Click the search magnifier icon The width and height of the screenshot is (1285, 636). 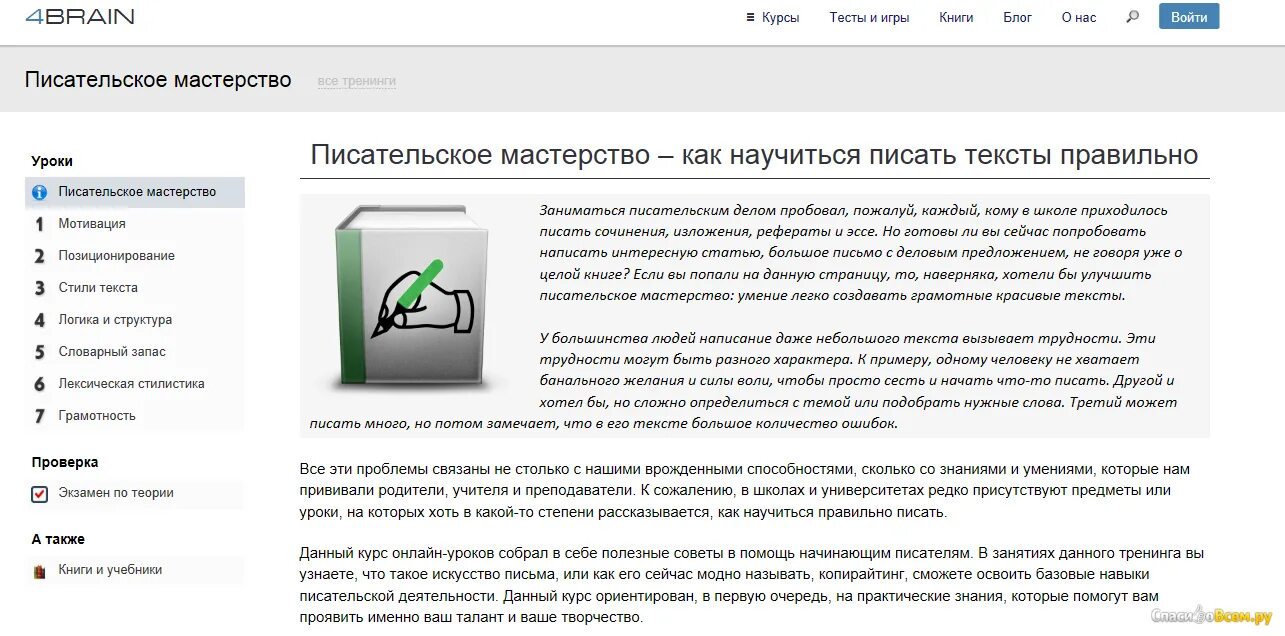point(1132,17)
